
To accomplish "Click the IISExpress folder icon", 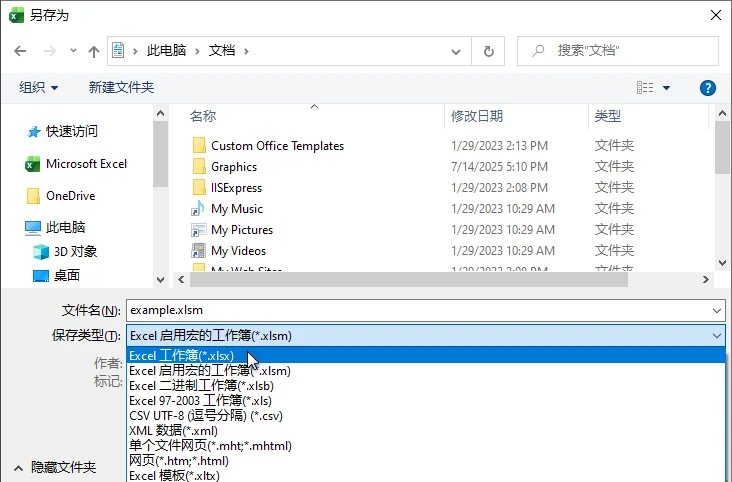I will point(199,187).
